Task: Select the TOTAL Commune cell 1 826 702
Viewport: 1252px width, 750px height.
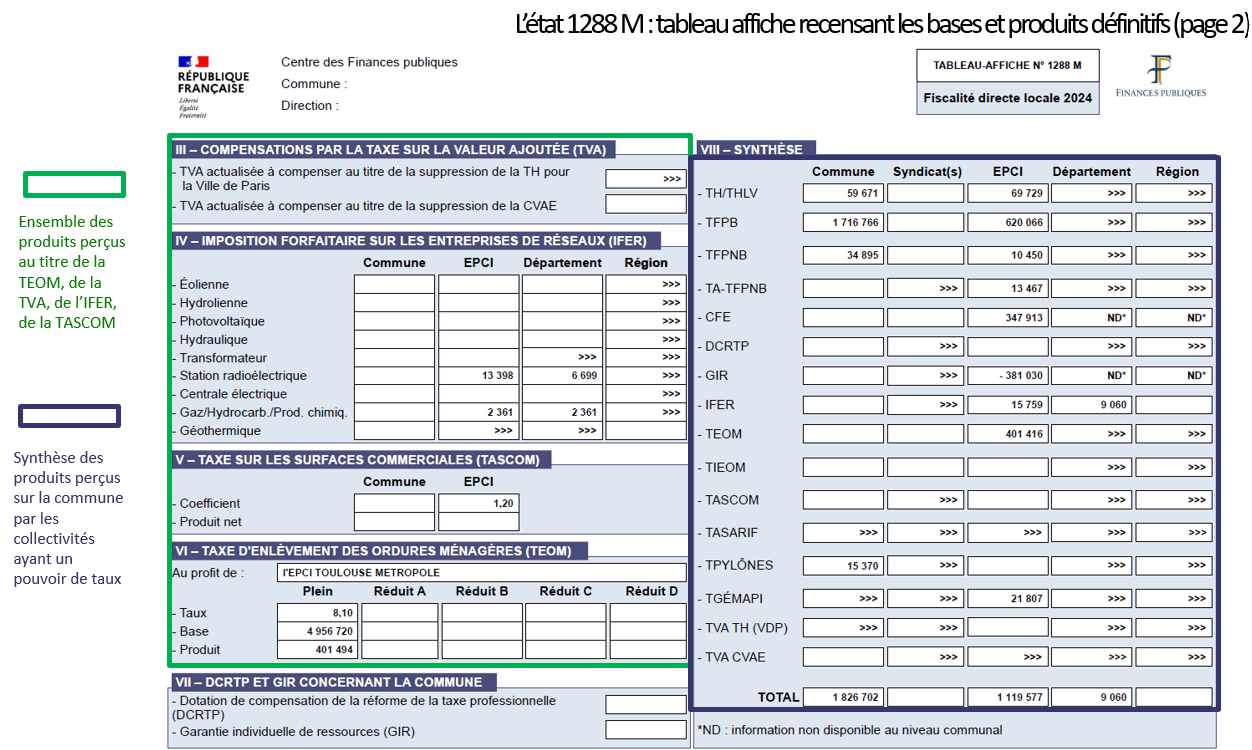Action: tap(843, 697)
